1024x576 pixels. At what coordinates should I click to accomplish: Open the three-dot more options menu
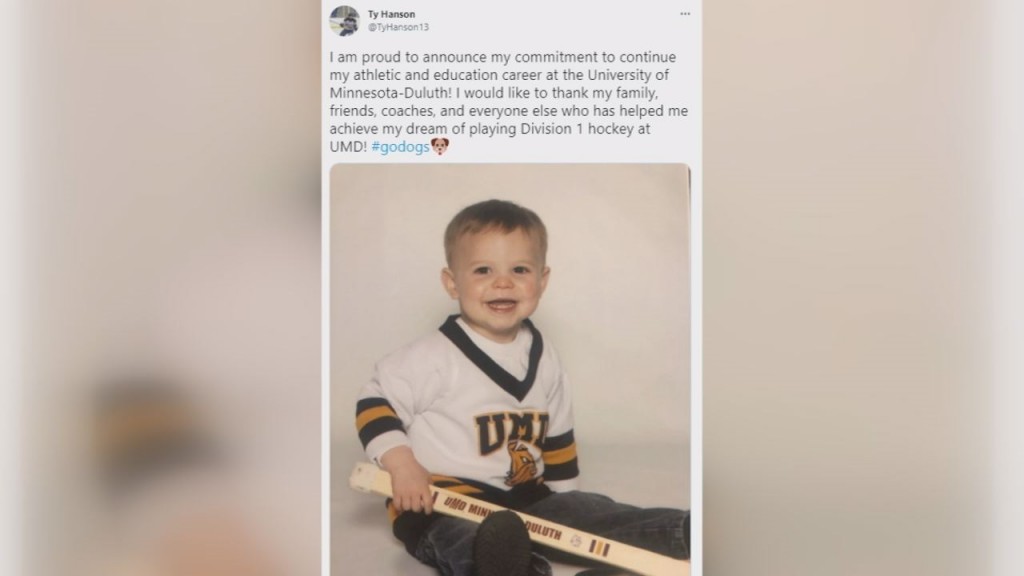684,14
